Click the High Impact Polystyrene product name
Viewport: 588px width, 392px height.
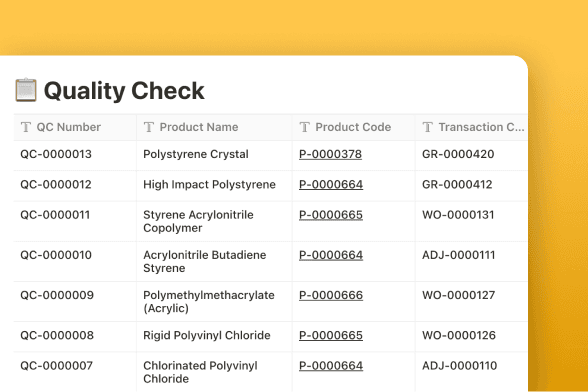pos(209,185)
